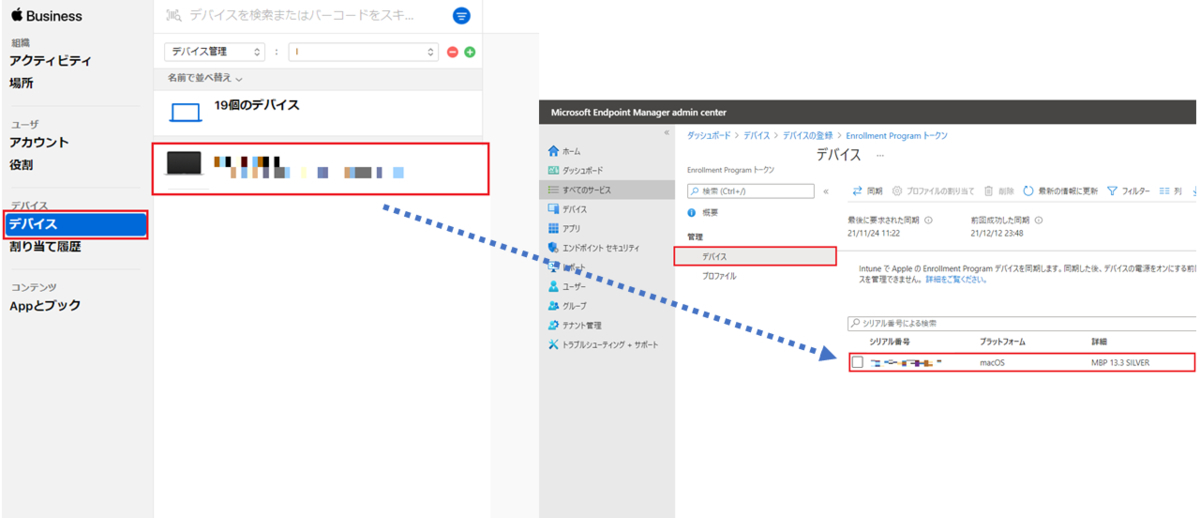Open 場所 in Apple Business sidebar
The image size is (1200, 518).
(21, 83)
